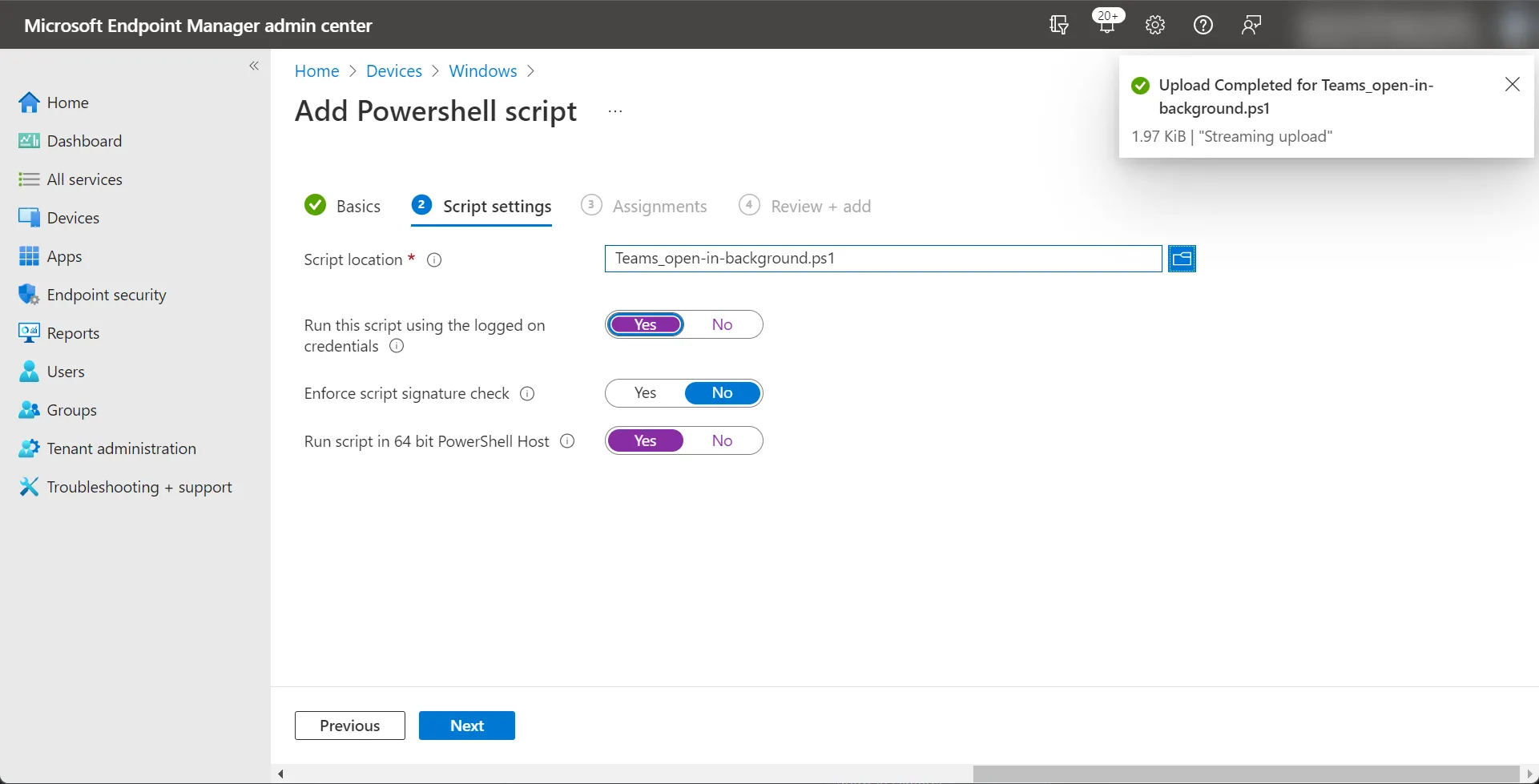
Task: Set Enforce script signature check to Yes
Action: 646,393
